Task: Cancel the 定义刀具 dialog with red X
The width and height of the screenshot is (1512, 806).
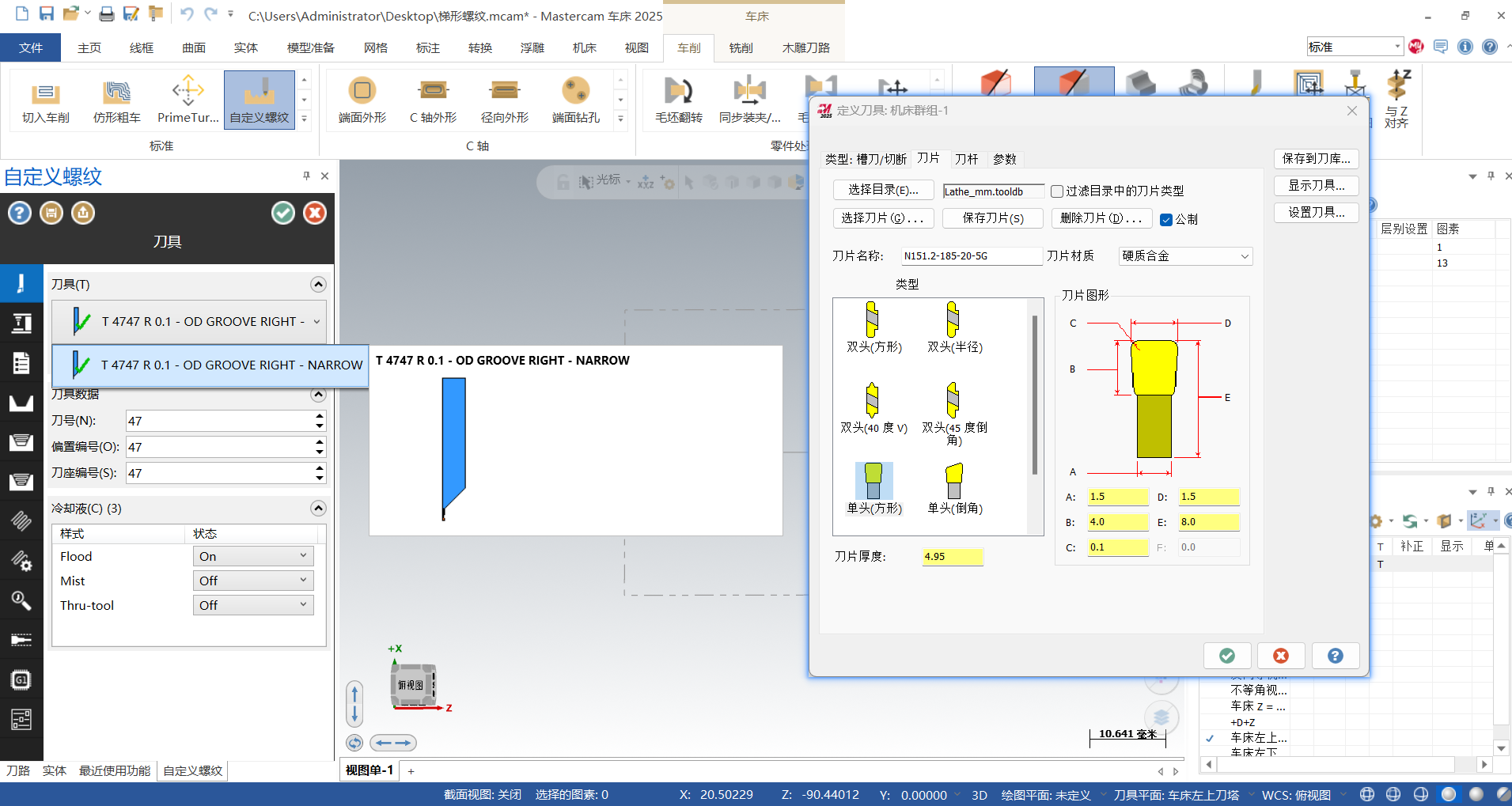Action: click(x=1281, y=656)
